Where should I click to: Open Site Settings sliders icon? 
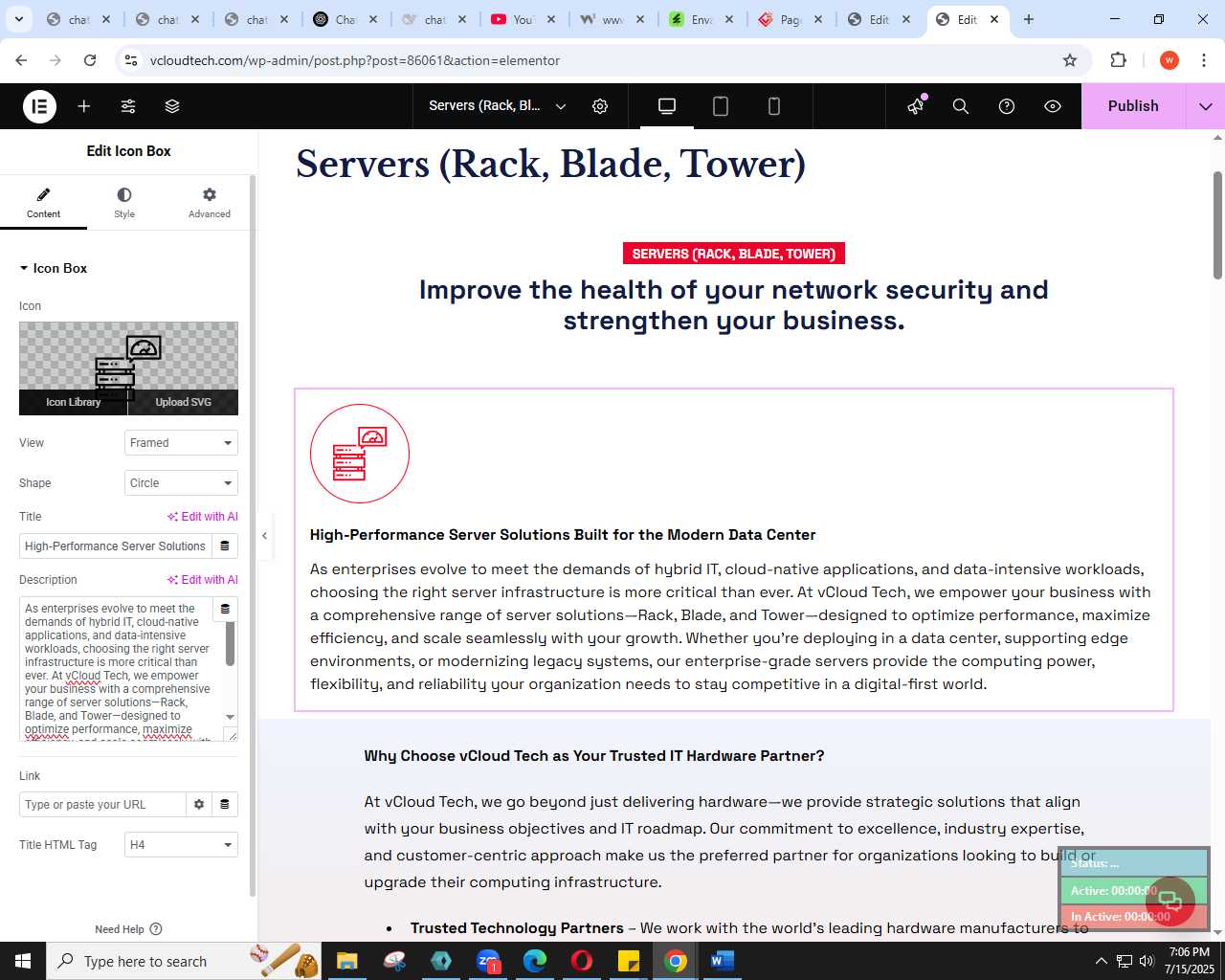click(x=128, y=106)
